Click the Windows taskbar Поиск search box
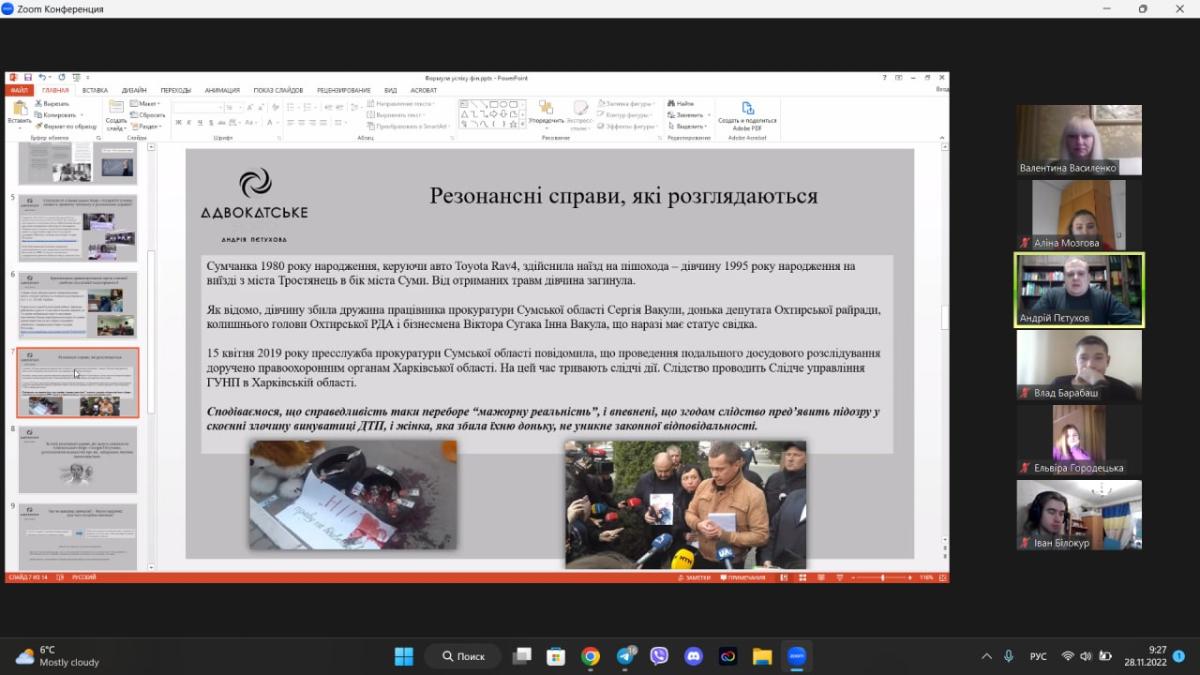 tap(463, 656)
